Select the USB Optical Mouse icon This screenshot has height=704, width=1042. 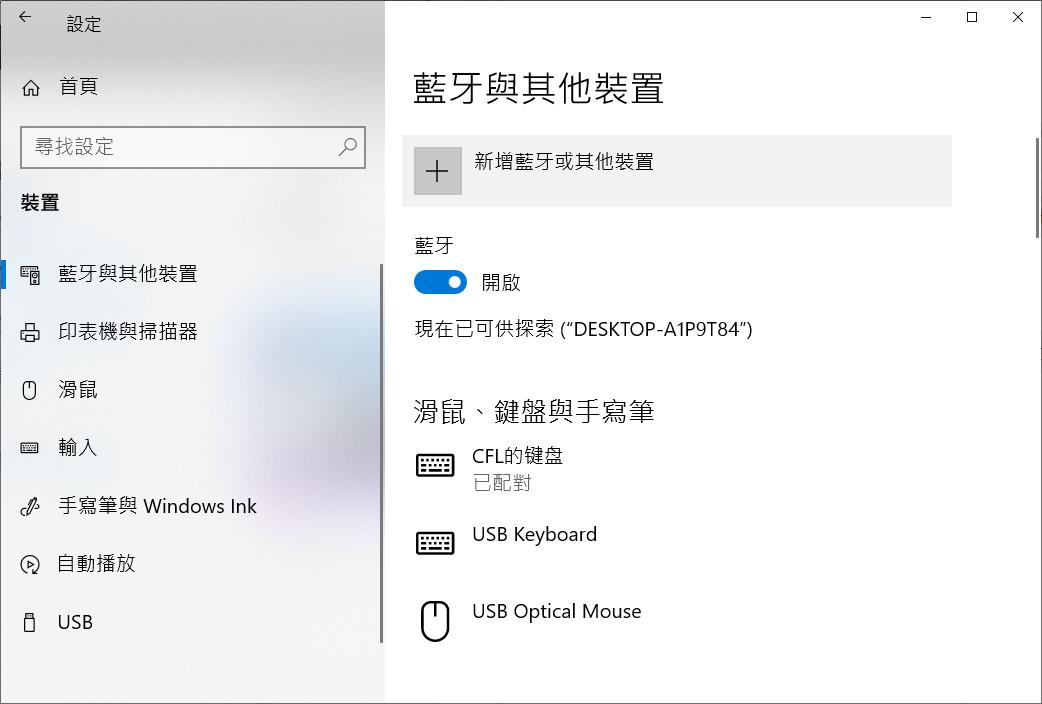pyautogui.click(x=435, y=621)
